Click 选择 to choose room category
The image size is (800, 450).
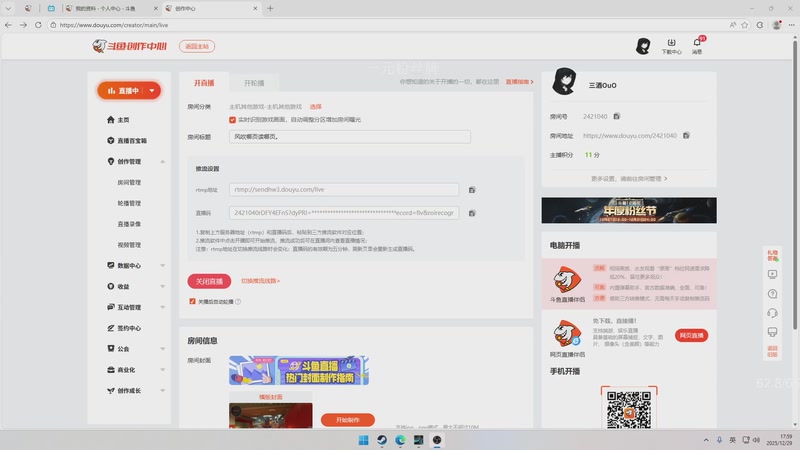click(316, 107)
